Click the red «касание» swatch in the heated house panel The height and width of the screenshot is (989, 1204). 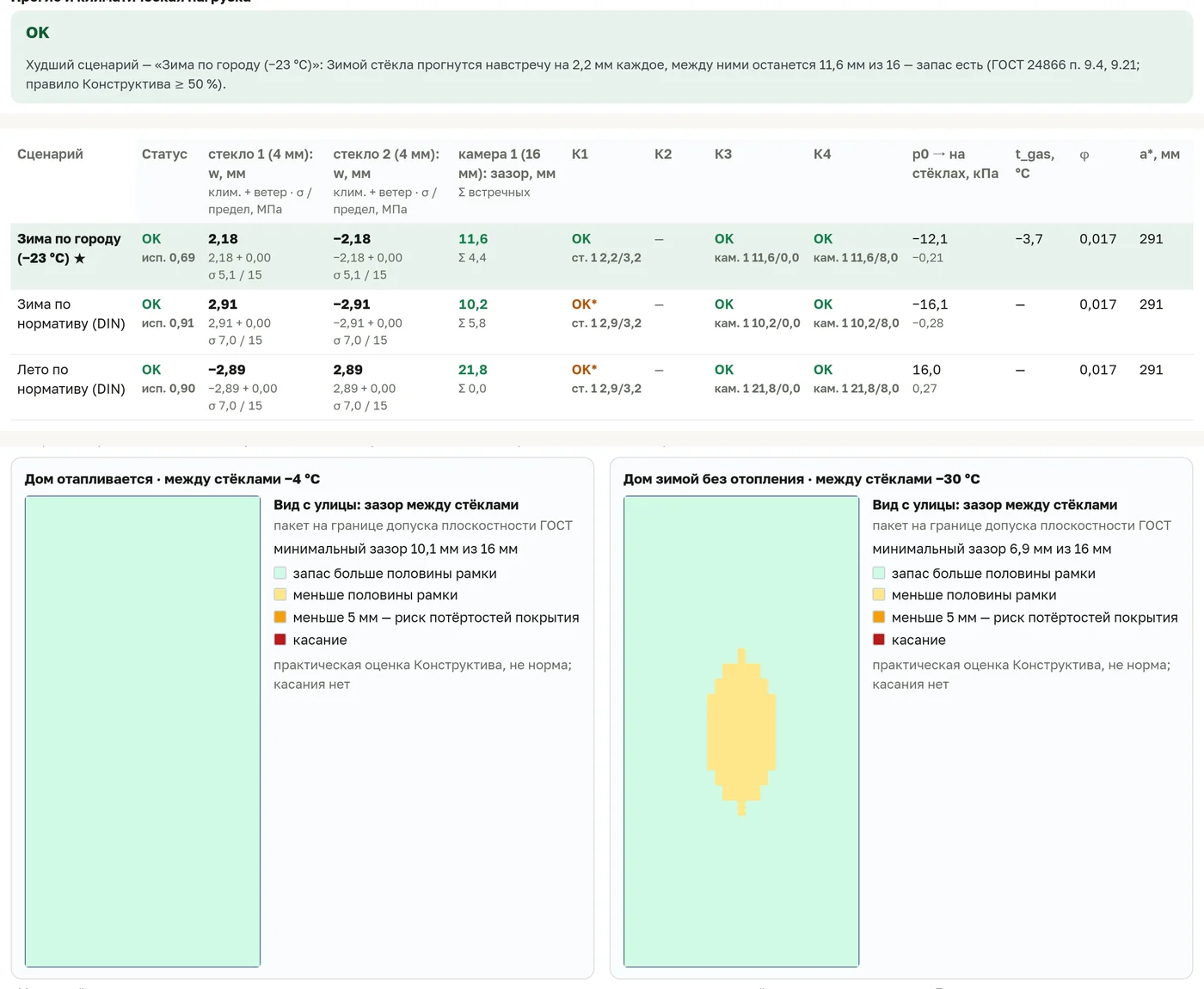click(x=280, y=639)
